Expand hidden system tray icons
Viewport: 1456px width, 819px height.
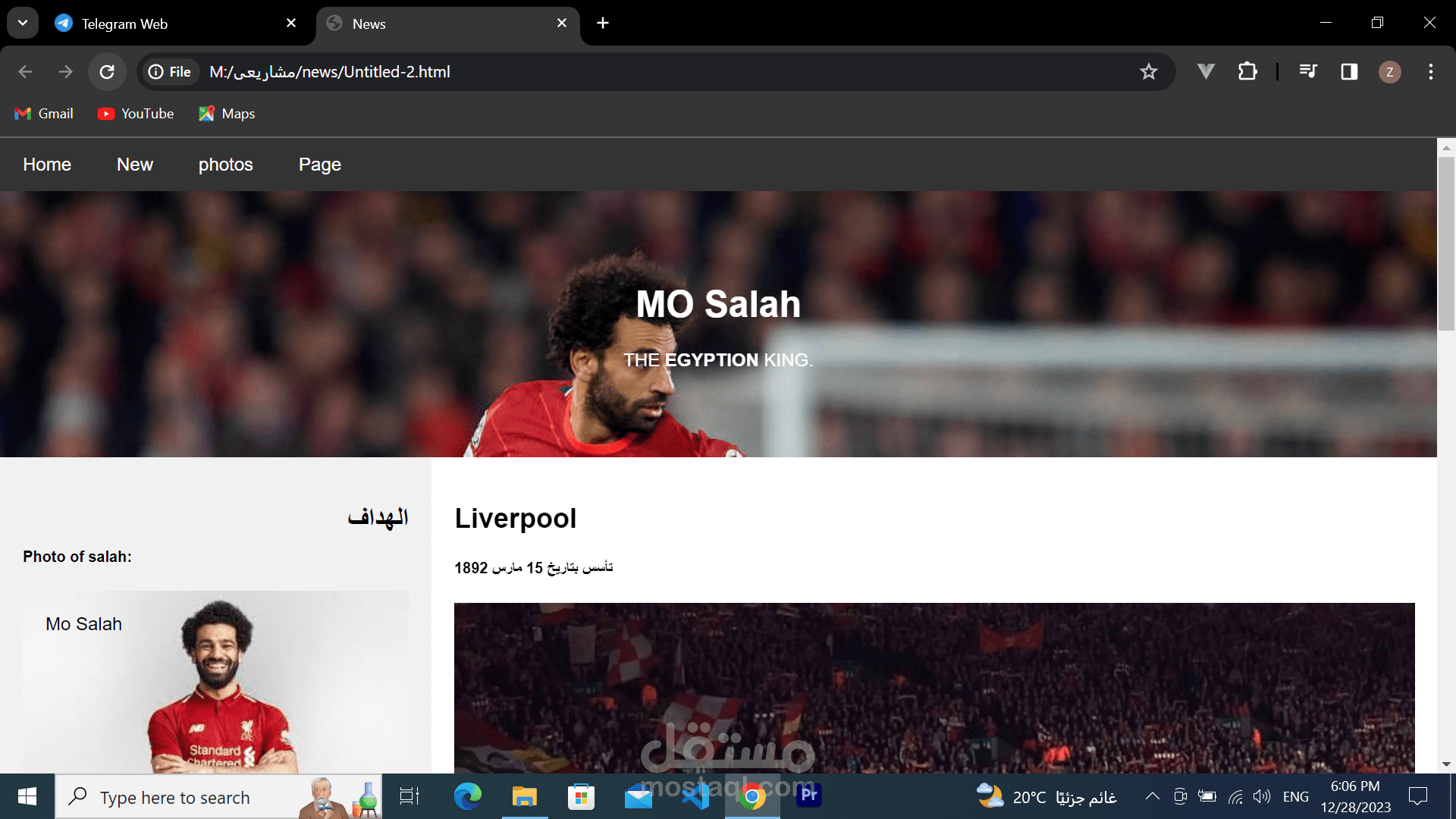coord(1152,796)
